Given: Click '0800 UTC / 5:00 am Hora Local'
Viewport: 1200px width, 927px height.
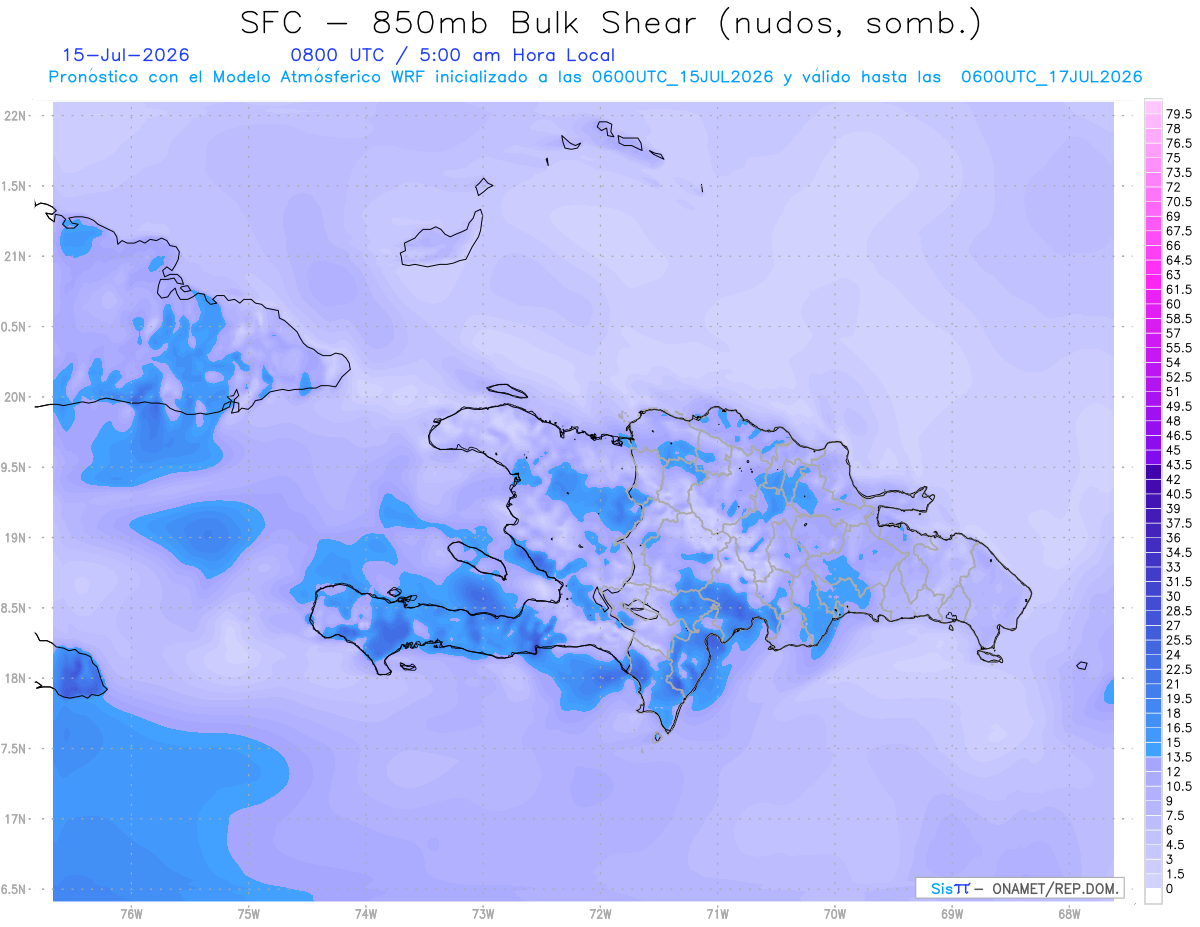Looking at the screenshot, I should click(x=452, y=55).
